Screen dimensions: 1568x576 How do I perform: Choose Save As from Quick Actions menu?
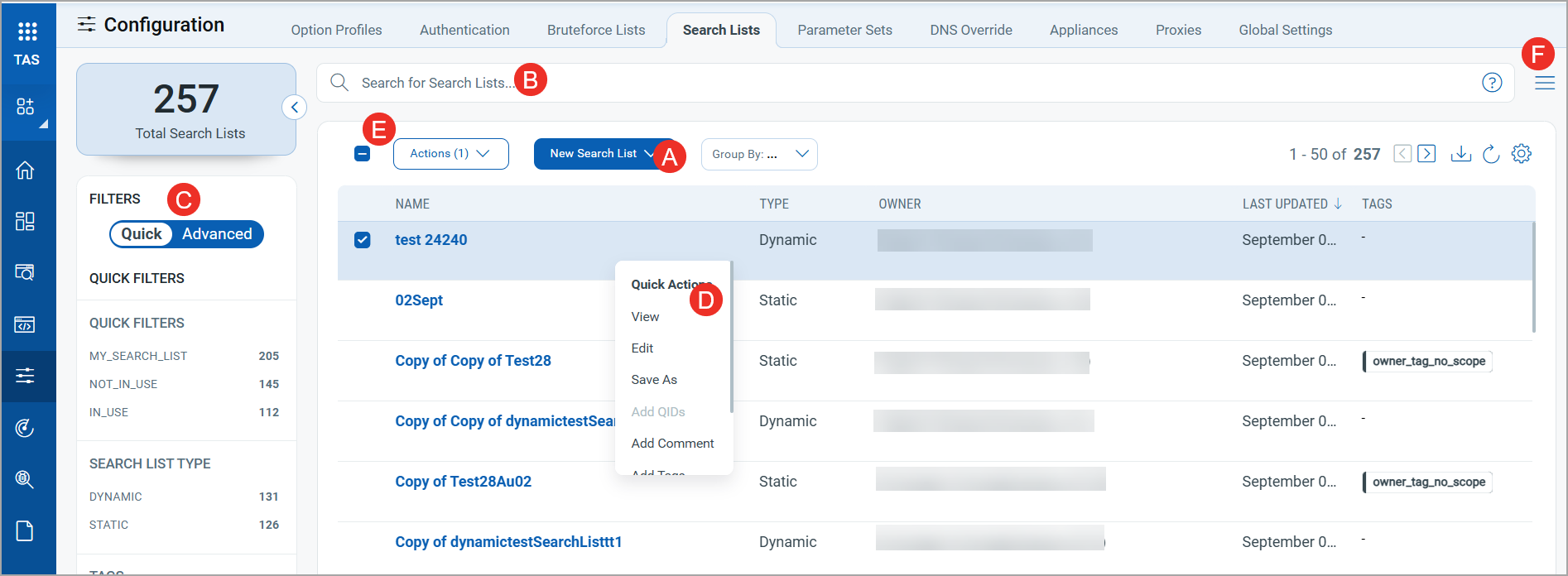point(654,380)
